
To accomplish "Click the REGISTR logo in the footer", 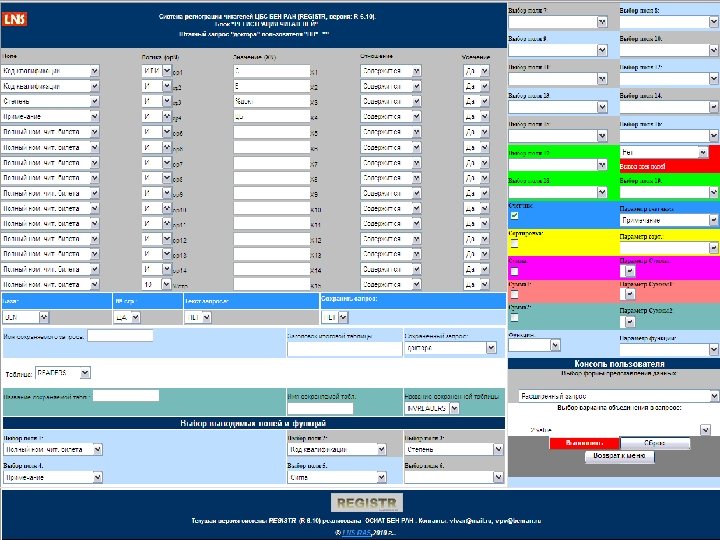I will (367, 502).
